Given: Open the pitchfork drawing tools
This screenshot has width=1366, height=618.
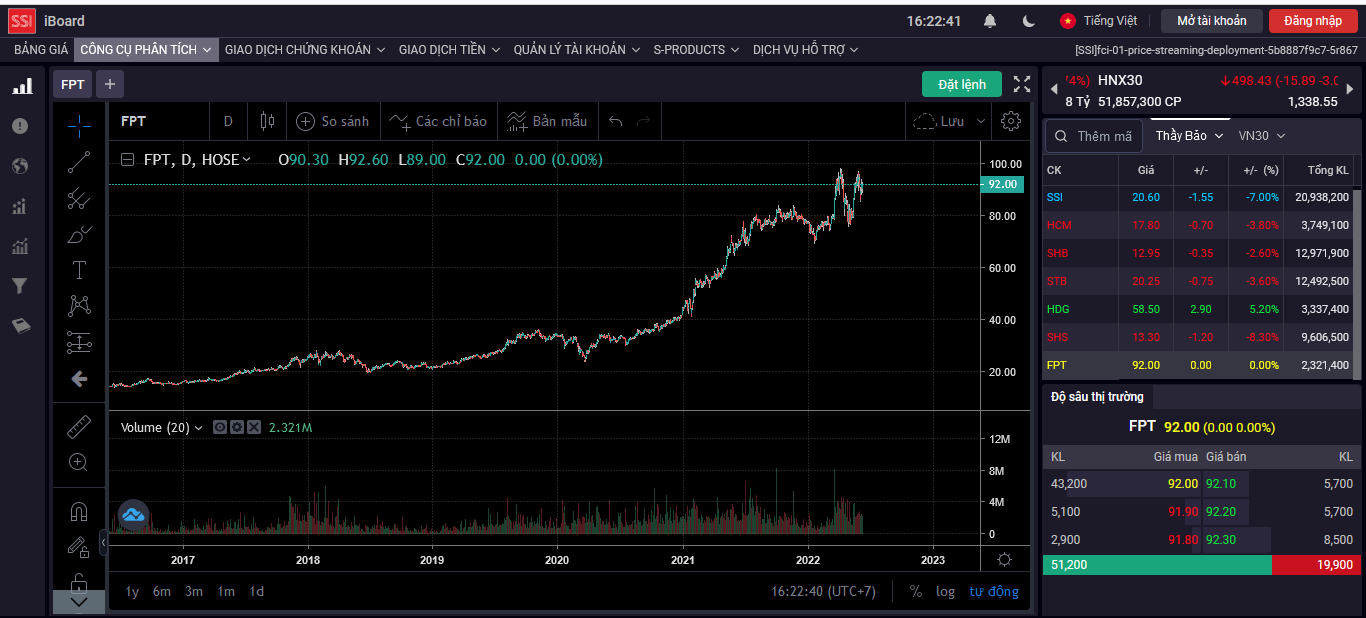Looking at the screenshot, I should (x=79, y=198).
